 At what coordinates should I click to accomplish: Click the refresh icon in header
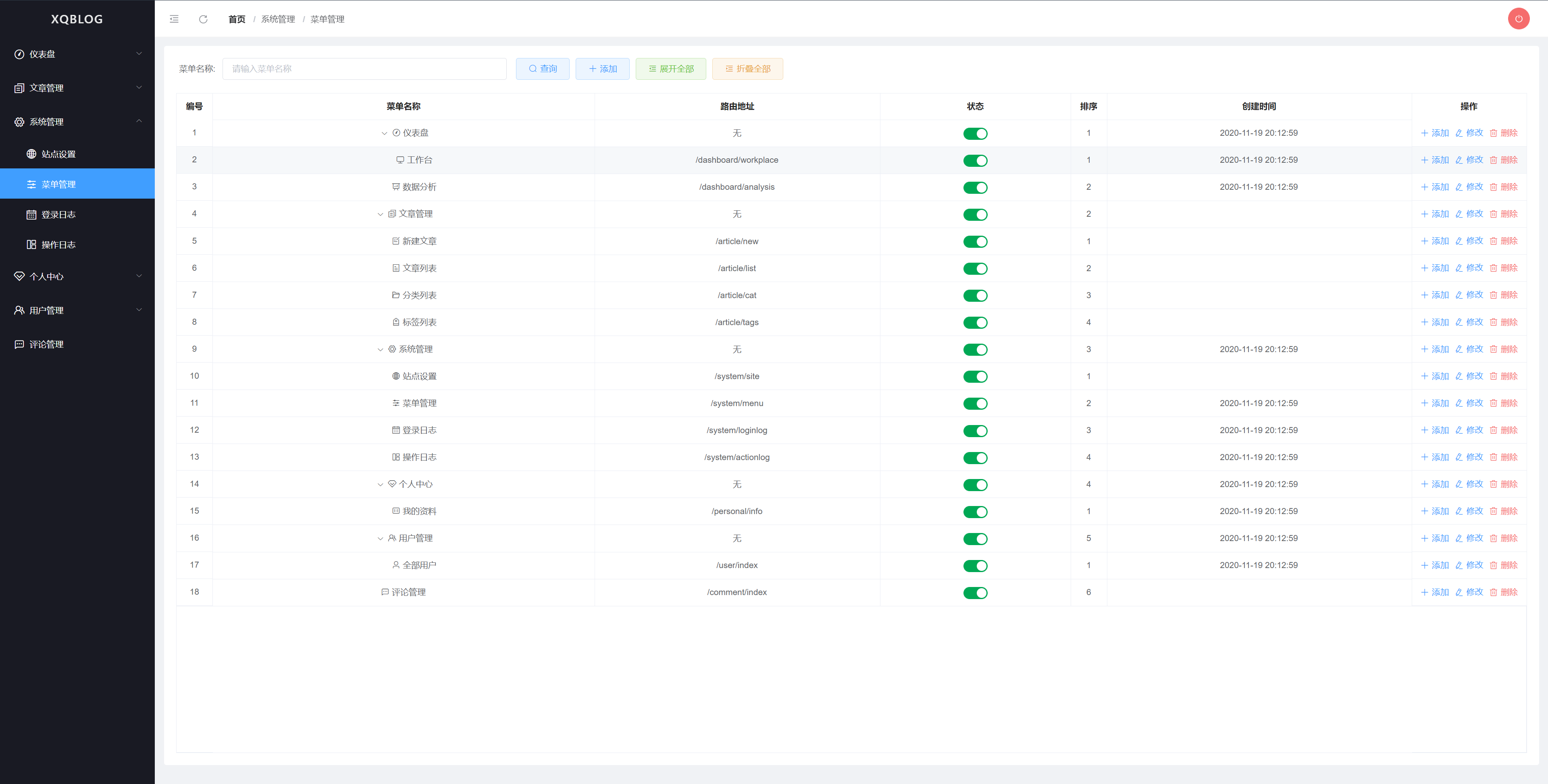(203, 19)
